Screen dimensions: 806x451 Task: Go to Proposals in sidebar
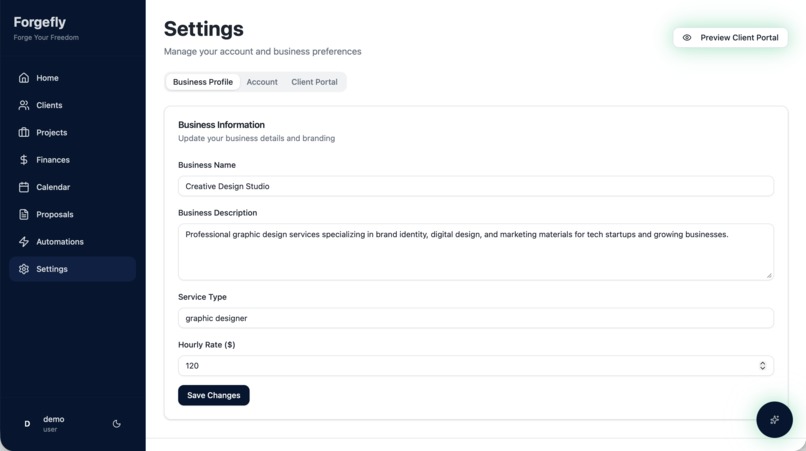pos(72,214)
